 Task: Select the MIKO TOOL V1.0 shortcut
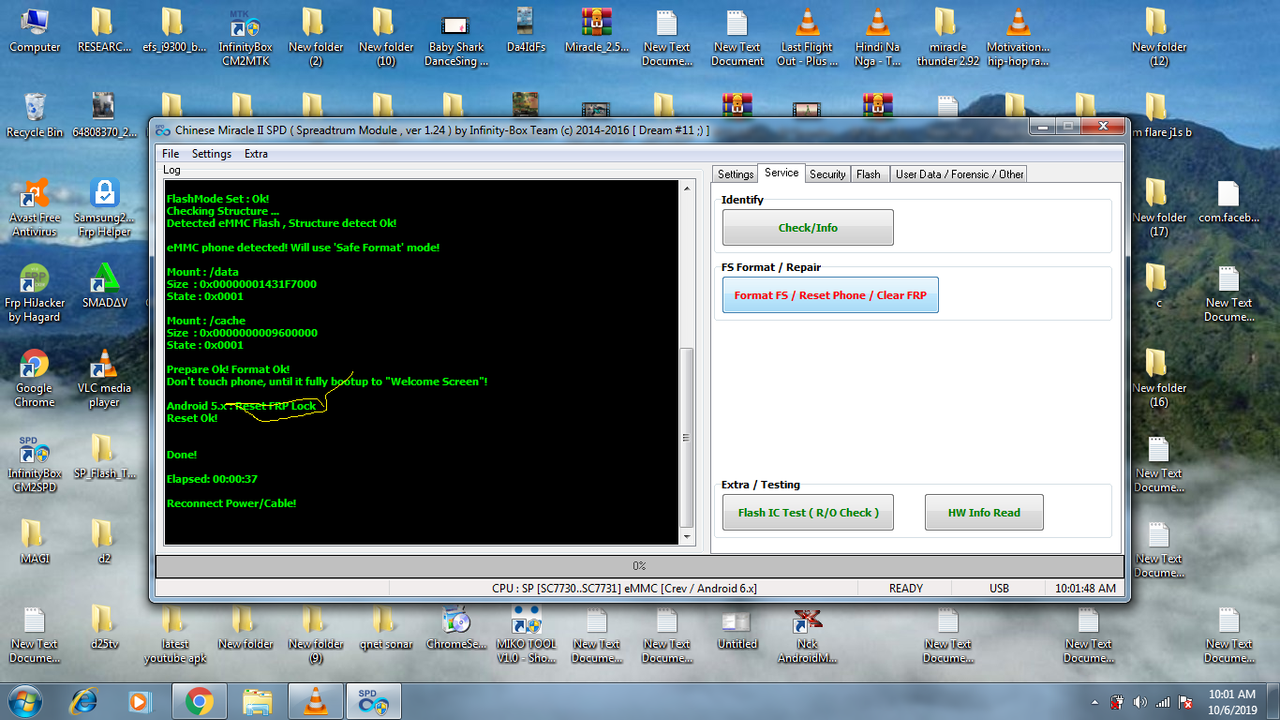[526, 634]
